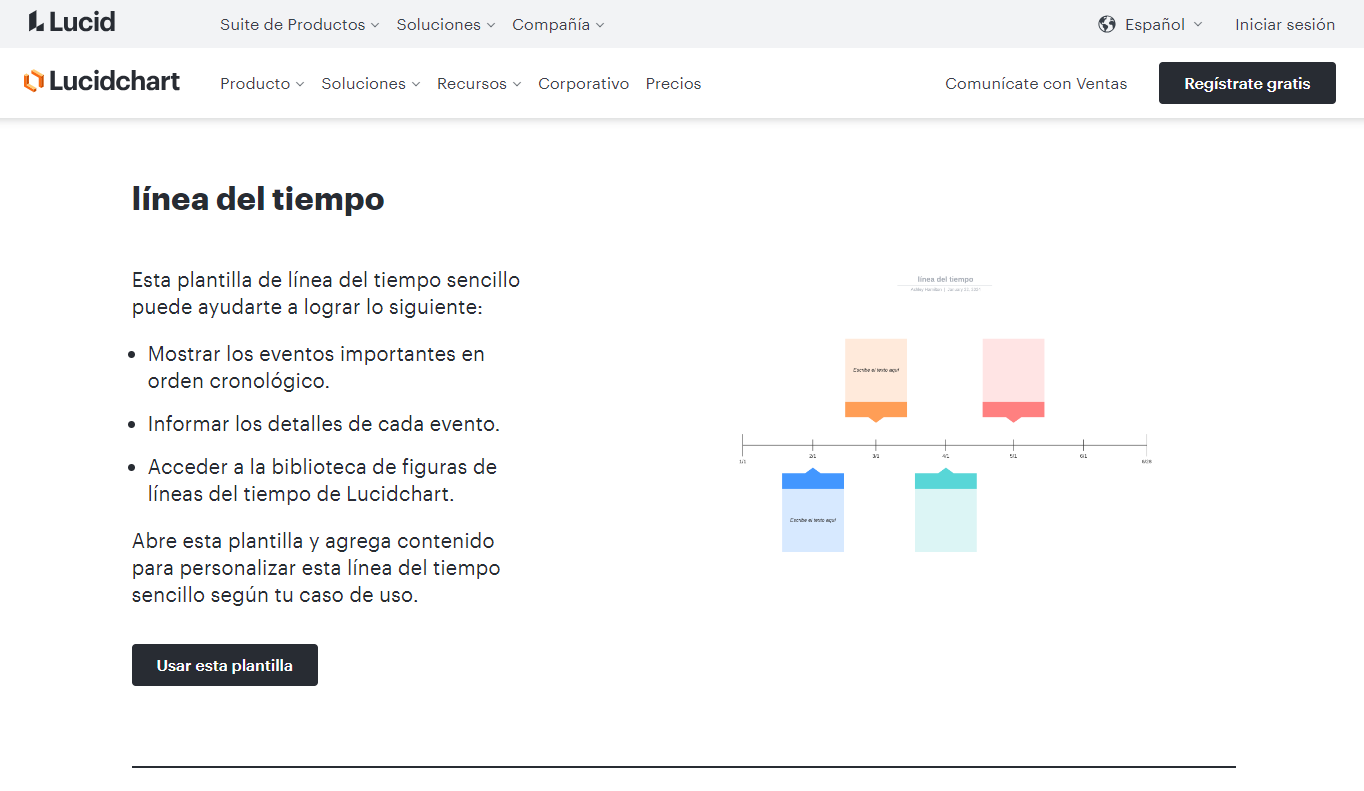Open Suite de Productos dropdown
The image size is (1364, 791).
tap(299, 25)
